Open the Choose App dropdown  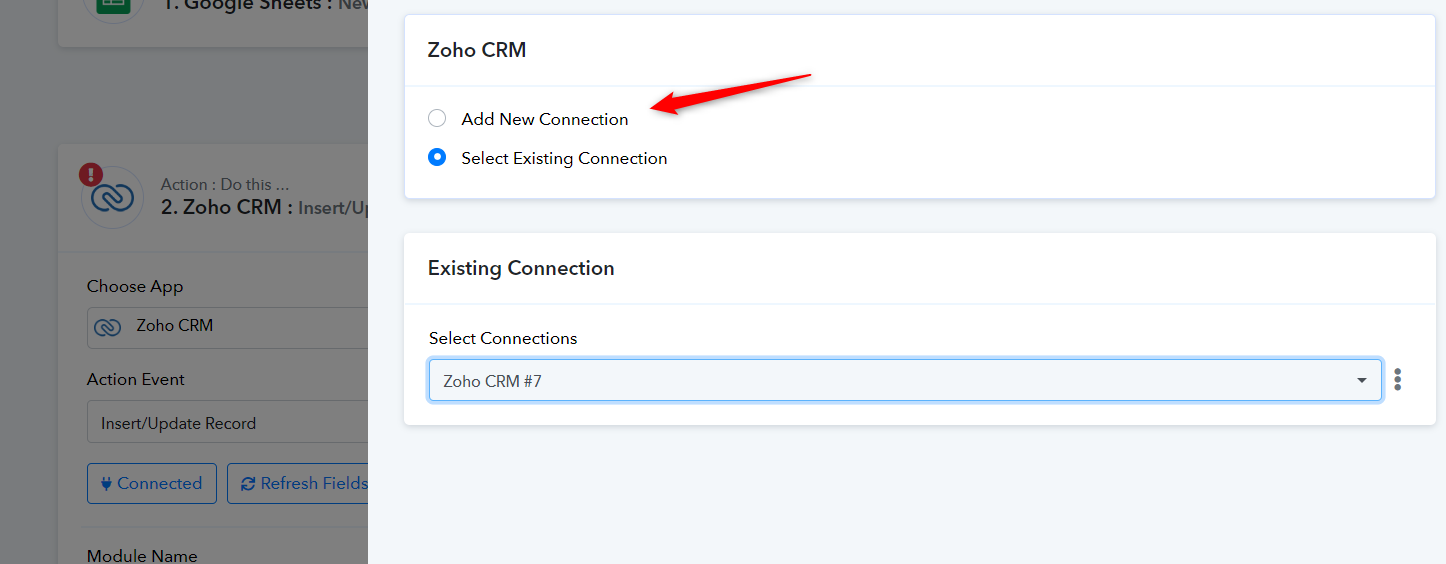[x=230, y=327]
